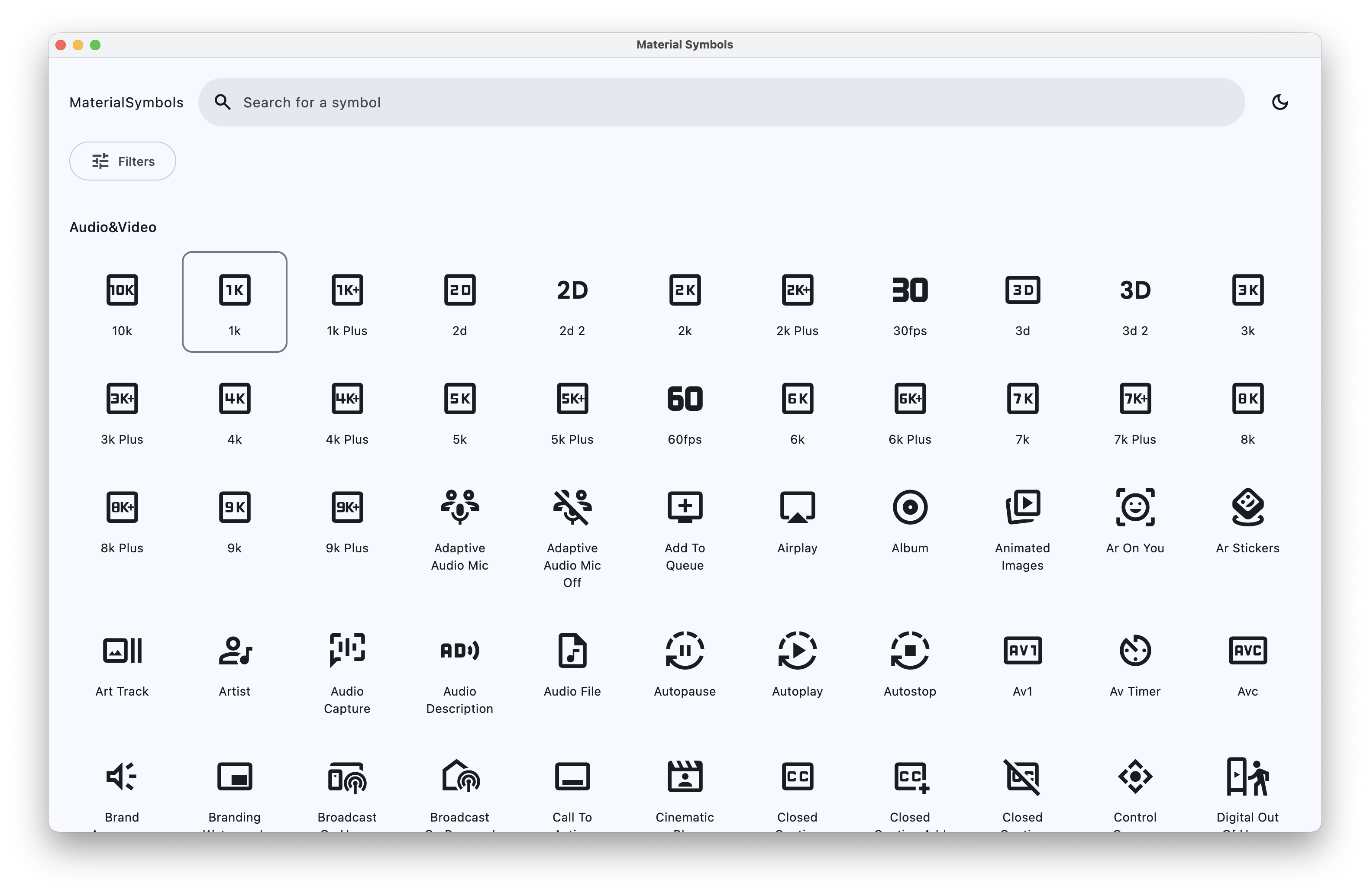Pick the 3k Plus symbol

pos(122,398)
